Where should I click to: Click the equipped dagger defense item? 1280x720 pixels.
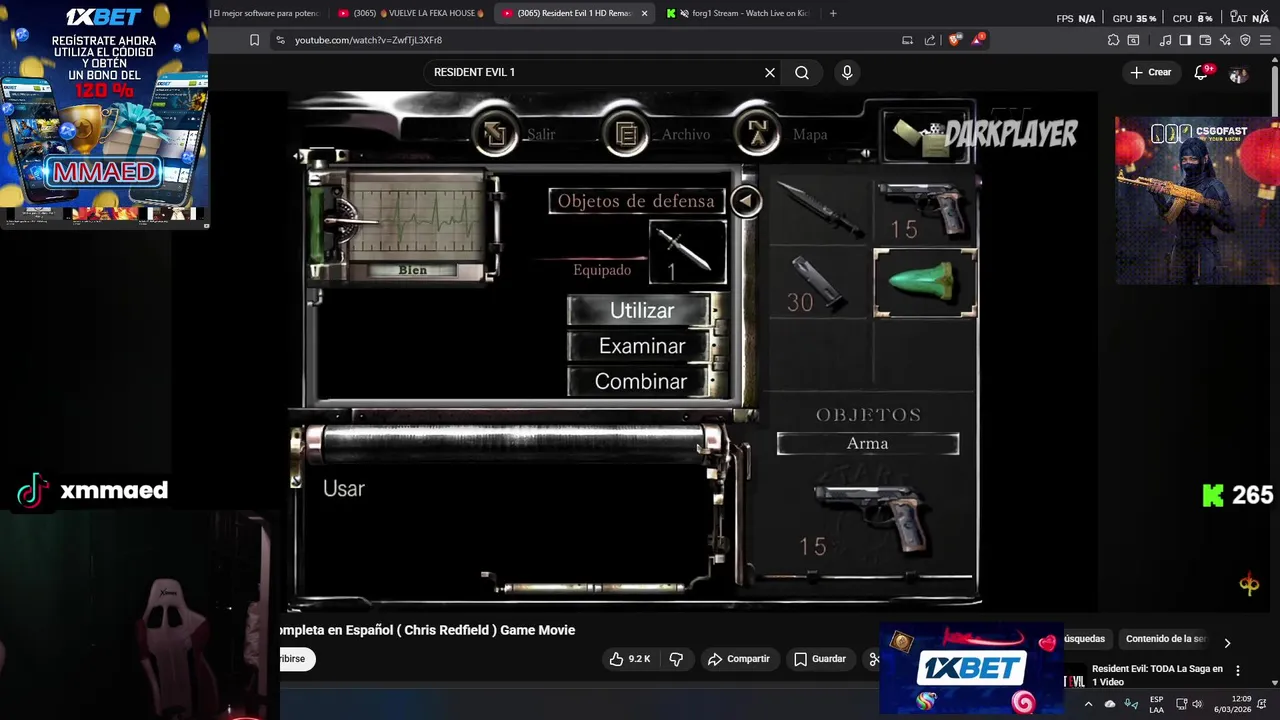coord(687,252)
